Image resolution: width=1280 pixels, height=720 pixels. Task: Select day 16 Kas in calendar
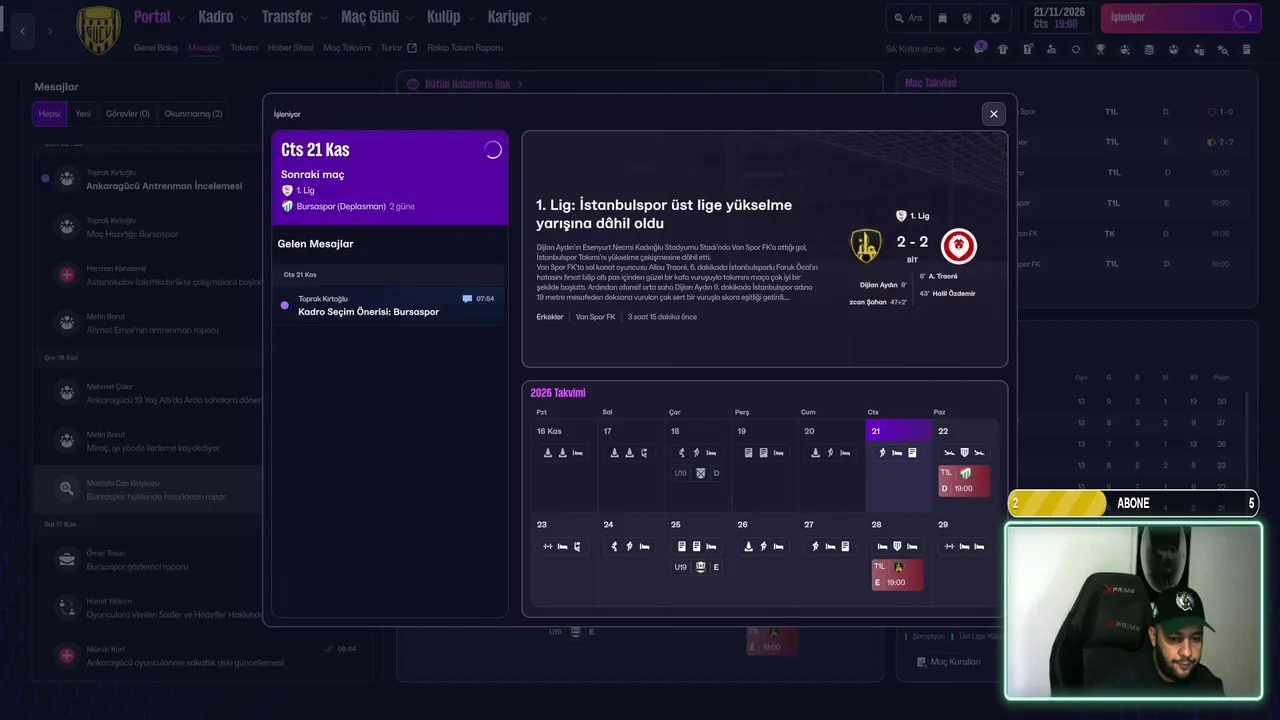tap(564, 465)
